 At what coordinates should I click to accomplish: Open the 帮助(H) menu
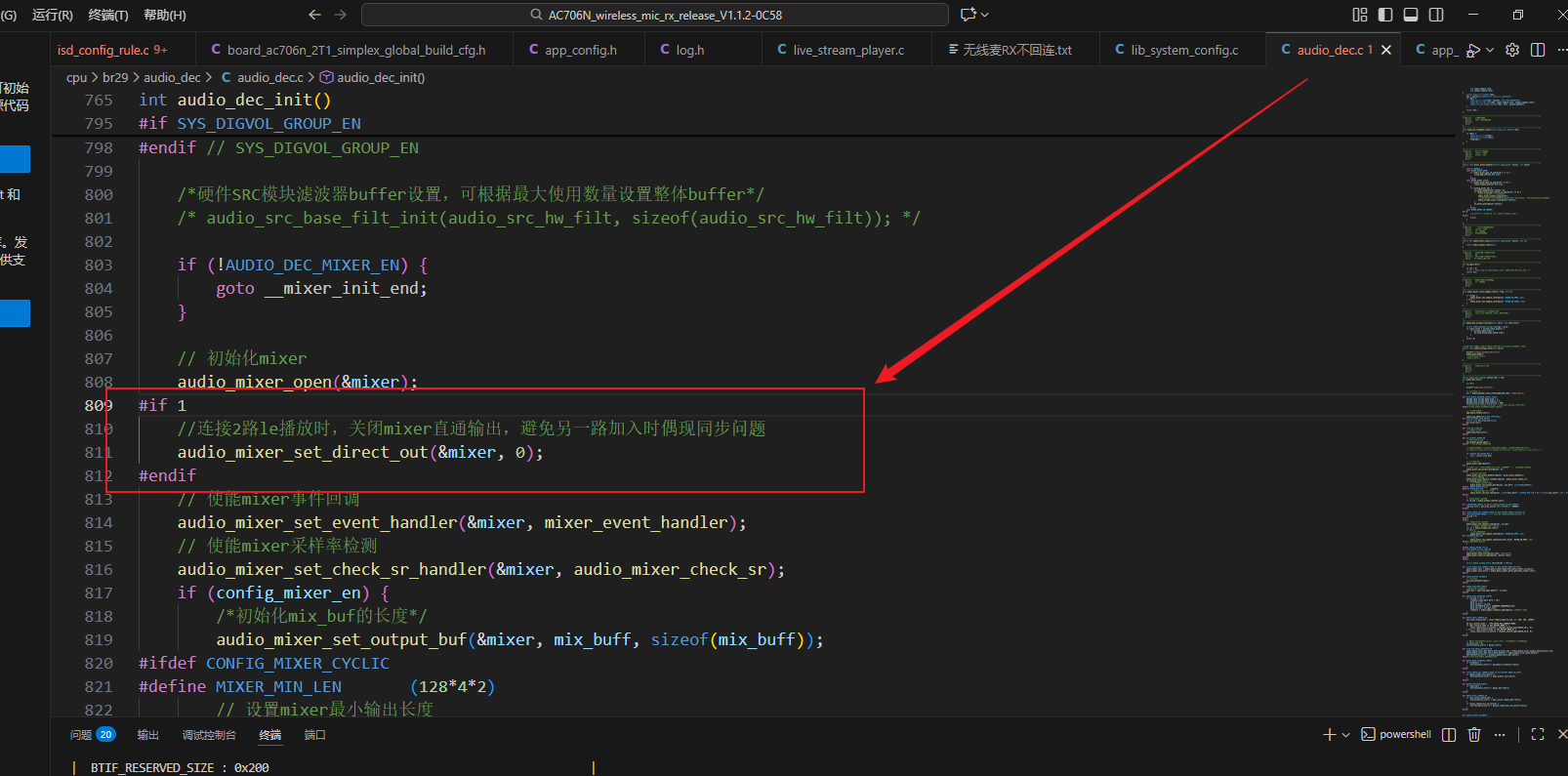tap(165, 15)
